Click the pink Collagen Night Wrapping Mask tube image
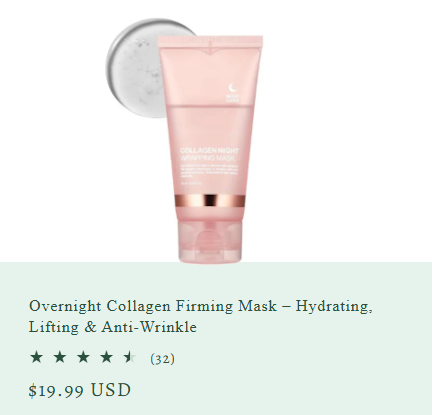The height and width of the screenshot is (415, 433). pos(210,149)
